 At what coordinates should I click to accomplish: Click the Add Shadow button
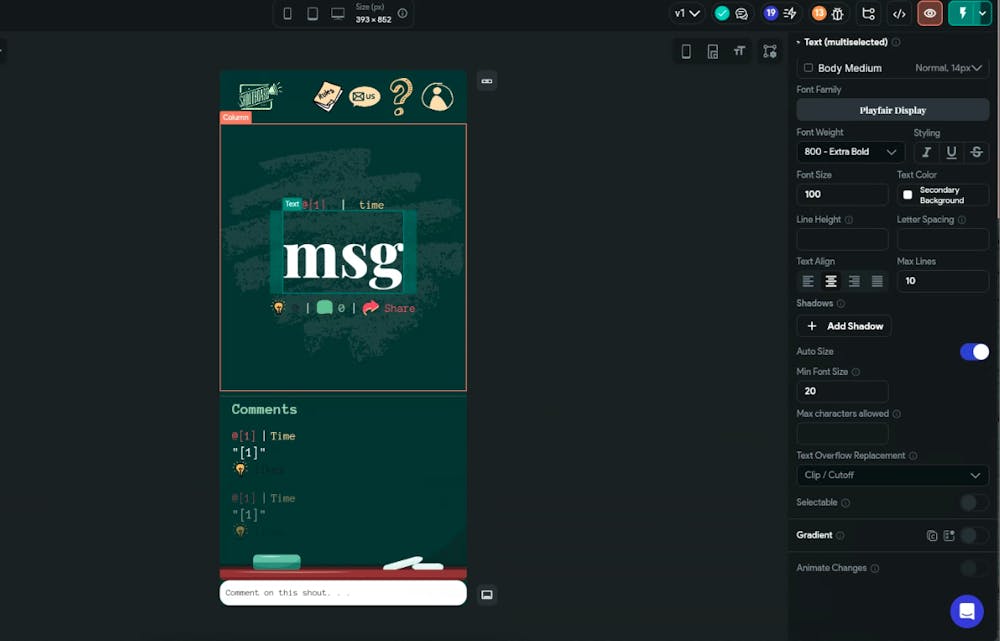844,326
